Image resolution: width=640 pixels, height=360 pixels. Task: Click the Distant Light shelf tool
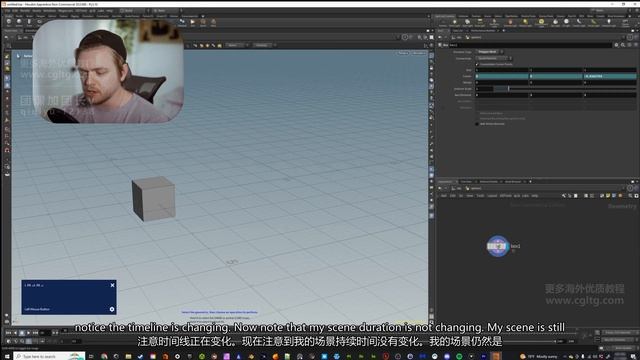pyautogui.click(x=510, y=22)
